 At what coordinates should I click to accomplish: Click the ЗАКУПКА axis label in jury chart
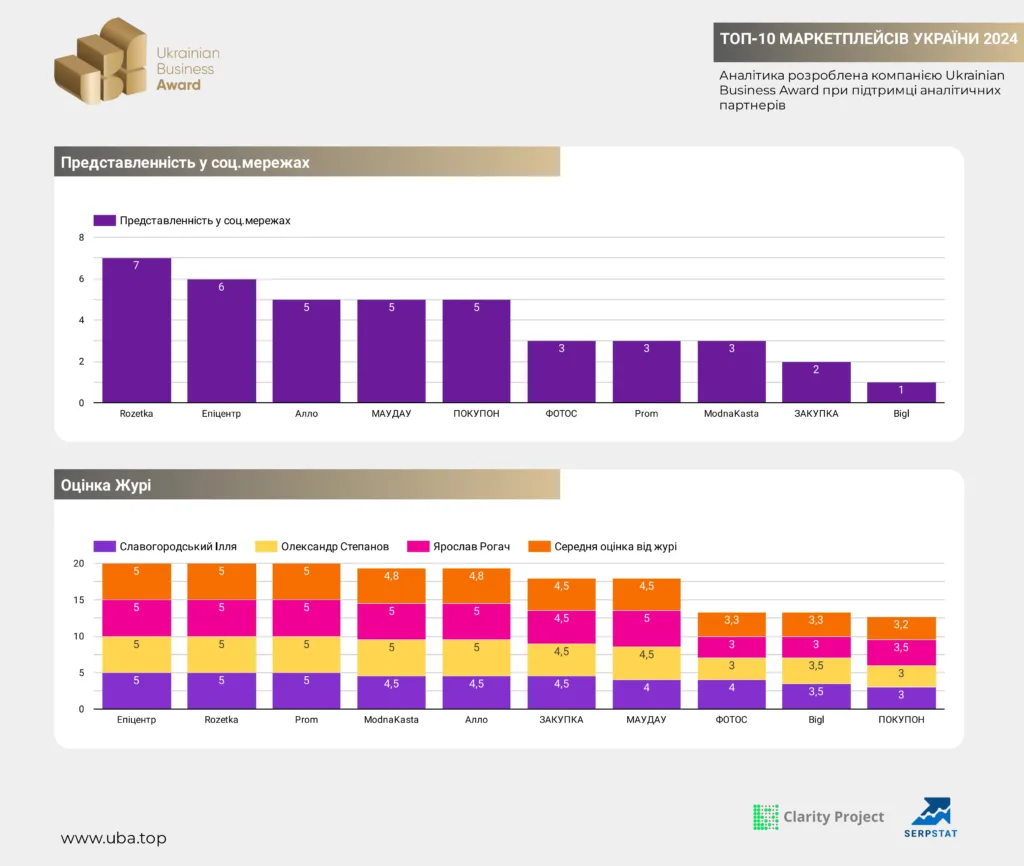point(562,720)
